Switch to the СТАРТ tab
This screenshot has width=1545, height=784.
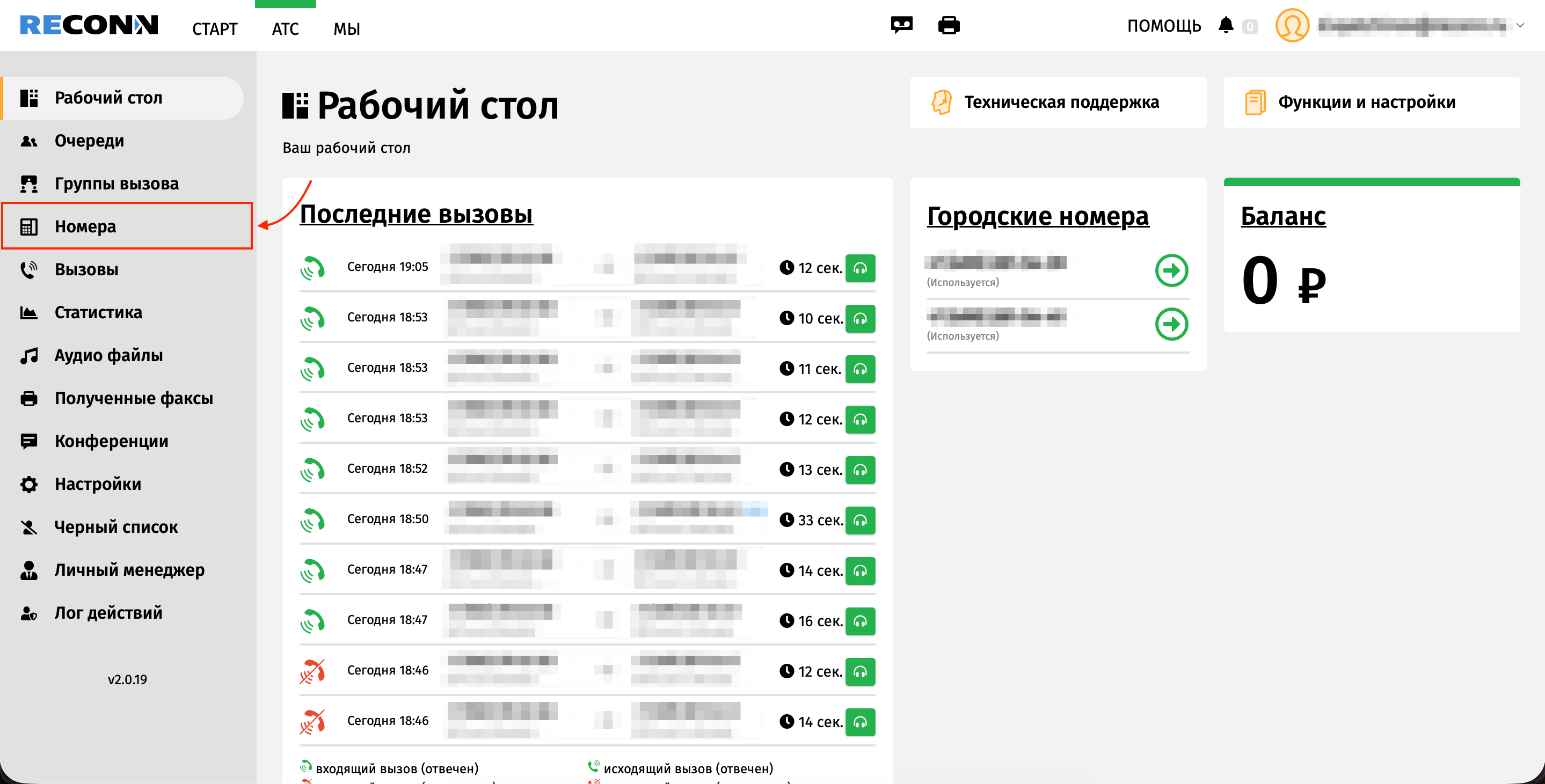214,29
